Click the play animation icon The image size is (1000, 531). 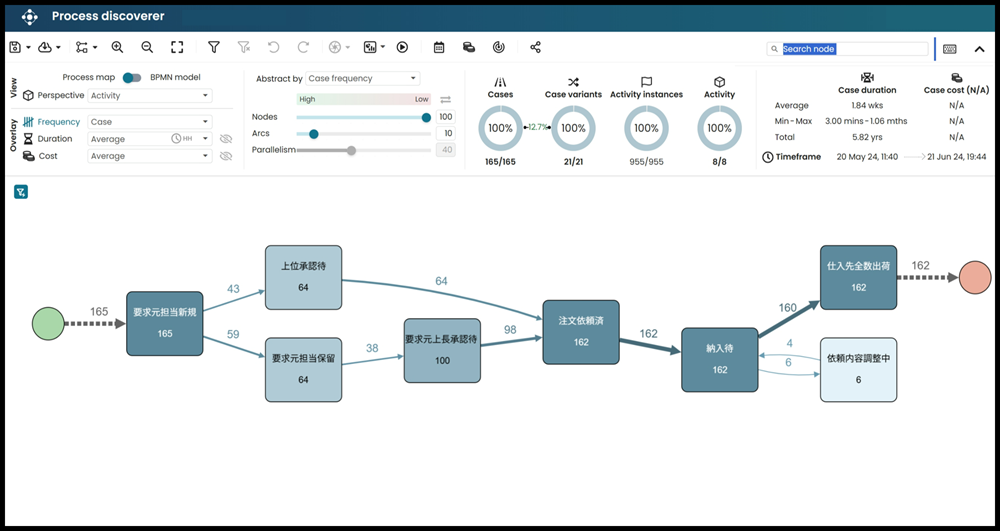coord(402,47)
